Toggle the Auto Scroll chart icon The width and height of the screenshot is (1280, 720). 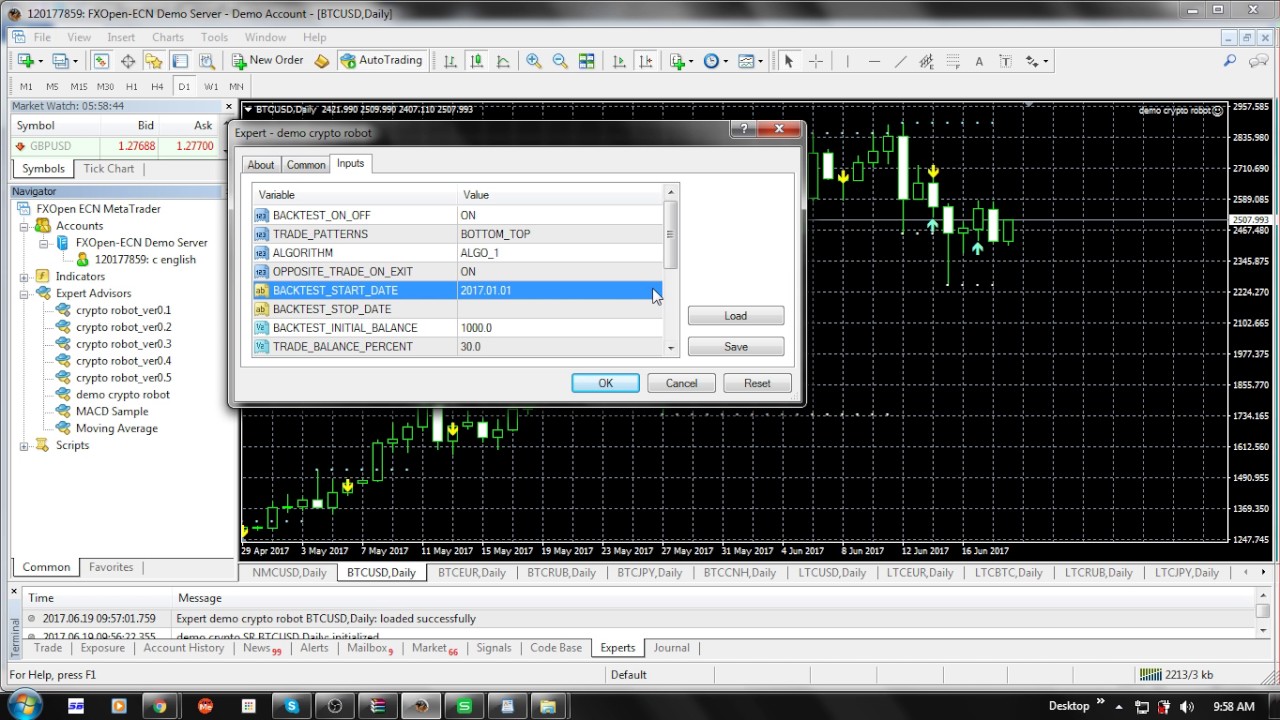tap(619, 61)
